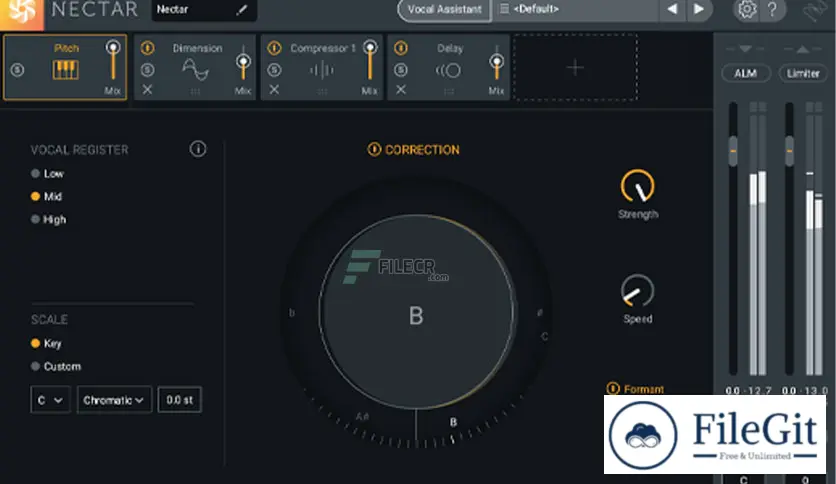Click the Dimension module drag handle

click(195, 92)
